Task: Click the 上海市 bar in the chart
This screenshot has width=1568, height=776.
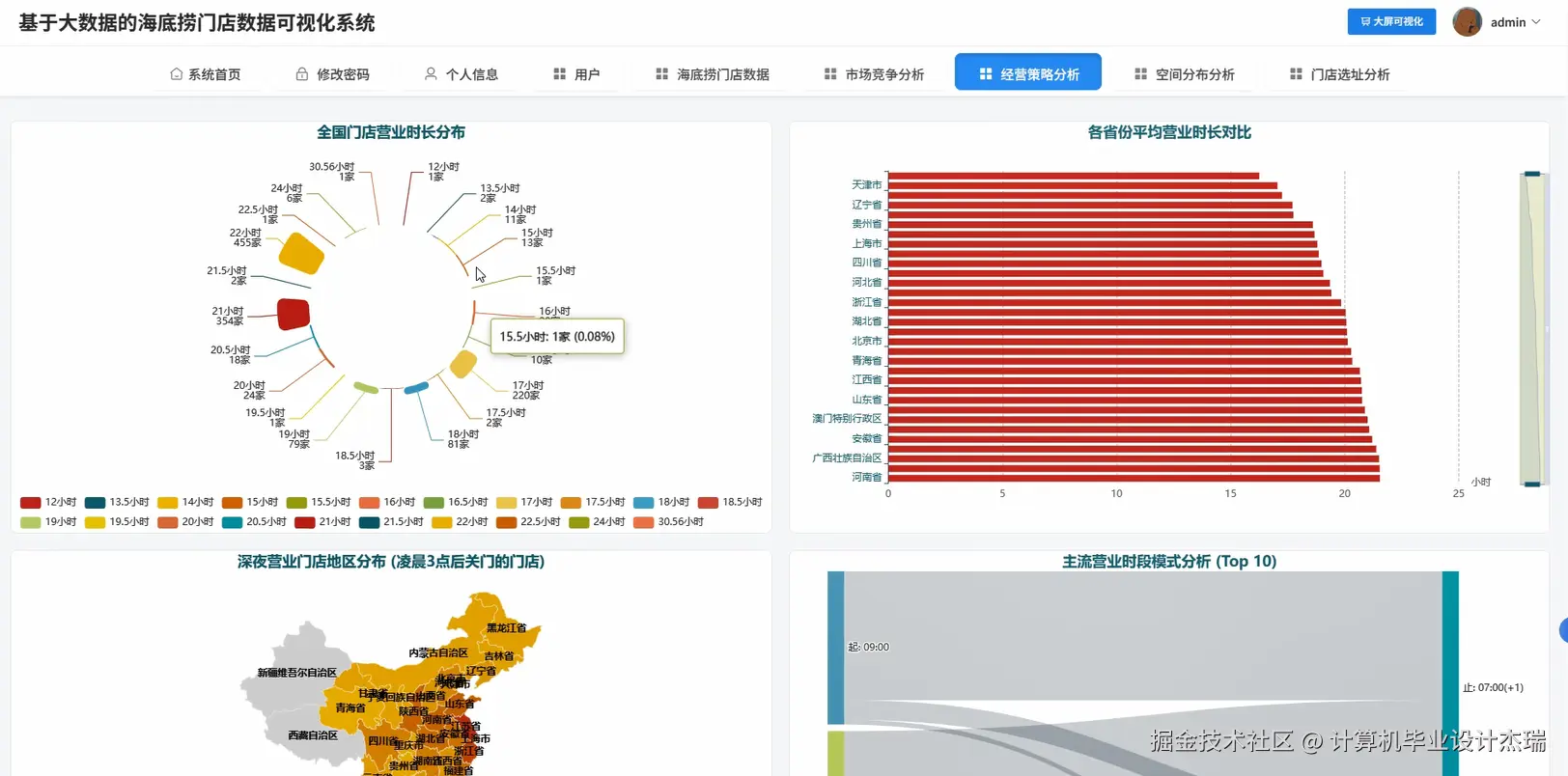Action: 1102,243
